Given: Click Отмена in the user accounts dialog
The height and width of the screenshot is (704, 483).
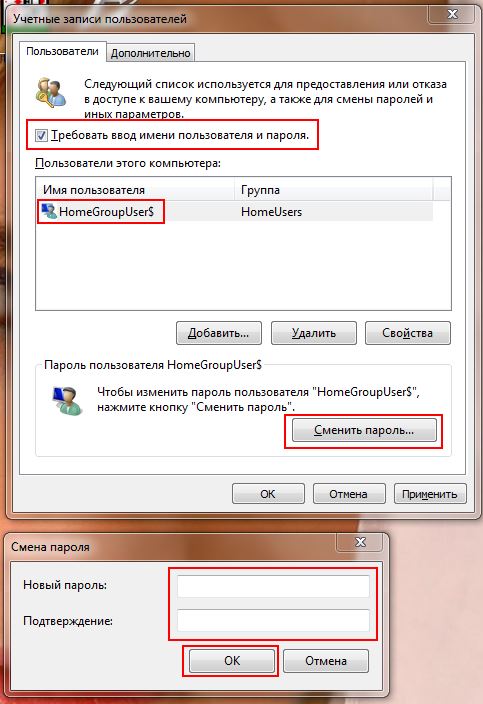Looking at the screenshot, I should pyautogui.click(x=349, y=494).
